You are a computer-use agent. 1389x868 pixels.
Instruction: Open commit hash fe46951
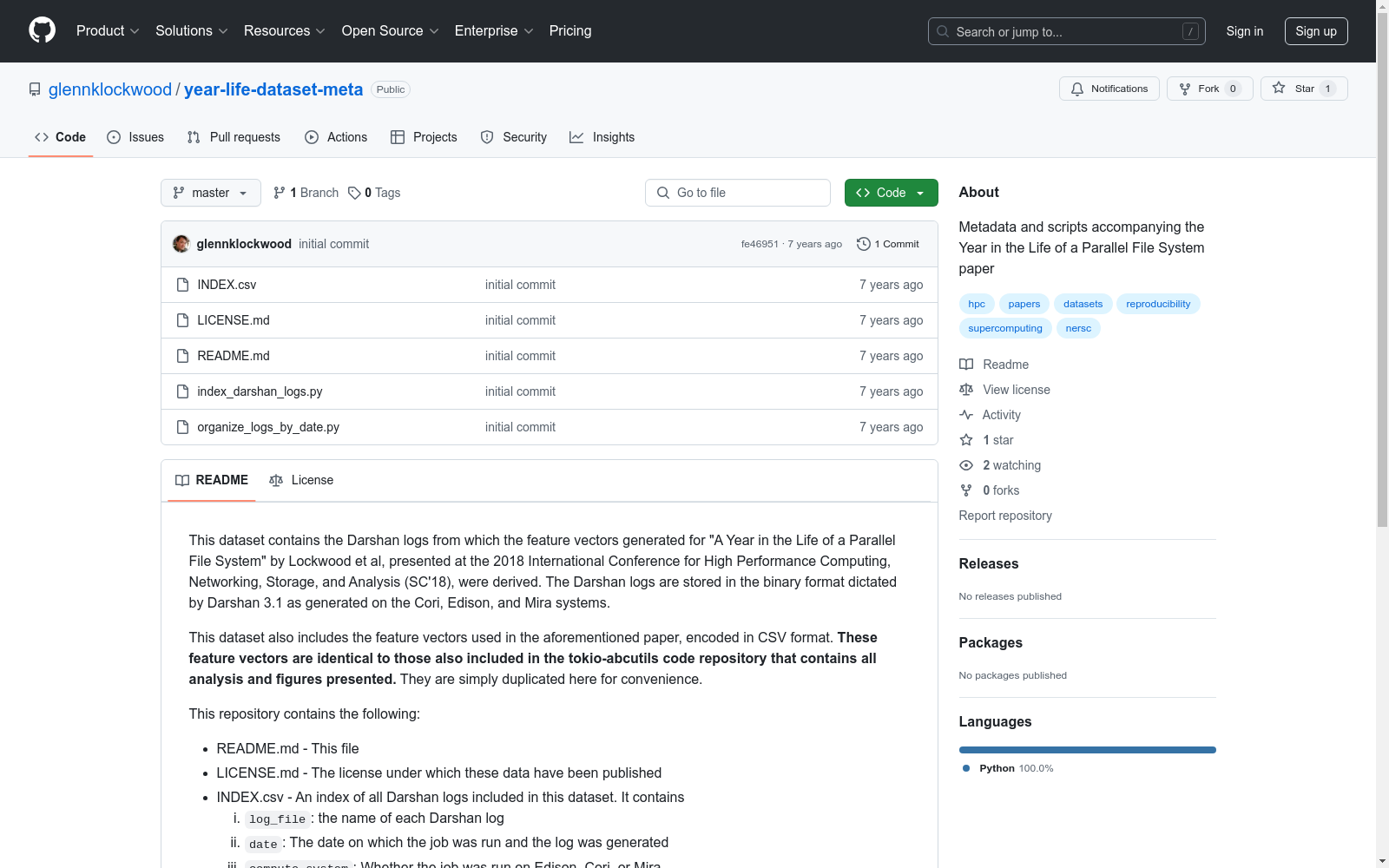pos(760,244)
